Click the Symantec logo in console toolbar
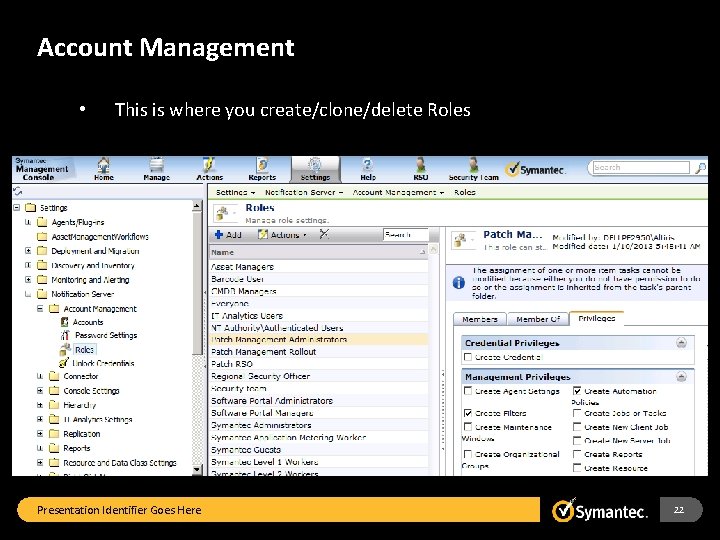The width and height of the screenshot is (720, 540). [x=535, y=169]
